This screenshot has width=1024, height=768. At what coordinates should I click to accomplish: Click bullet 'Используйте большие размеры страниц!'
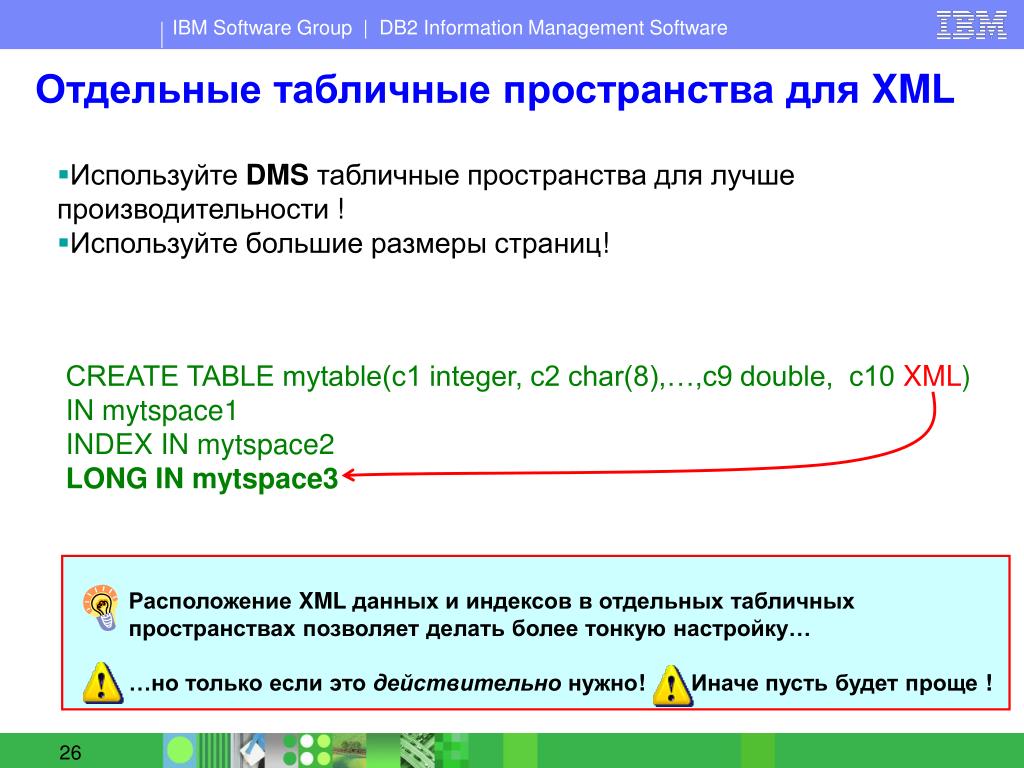334,244
